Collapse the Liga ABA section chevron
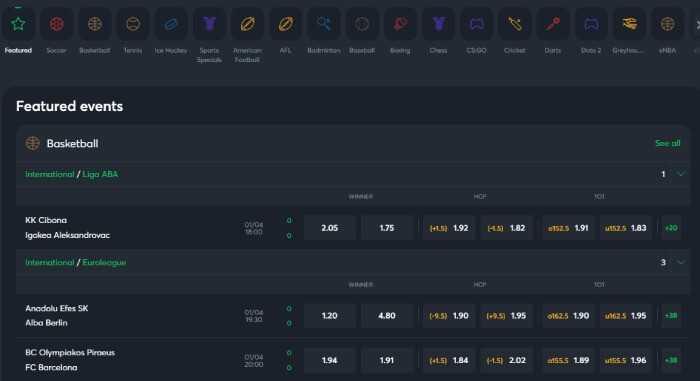 click(681, 174)
